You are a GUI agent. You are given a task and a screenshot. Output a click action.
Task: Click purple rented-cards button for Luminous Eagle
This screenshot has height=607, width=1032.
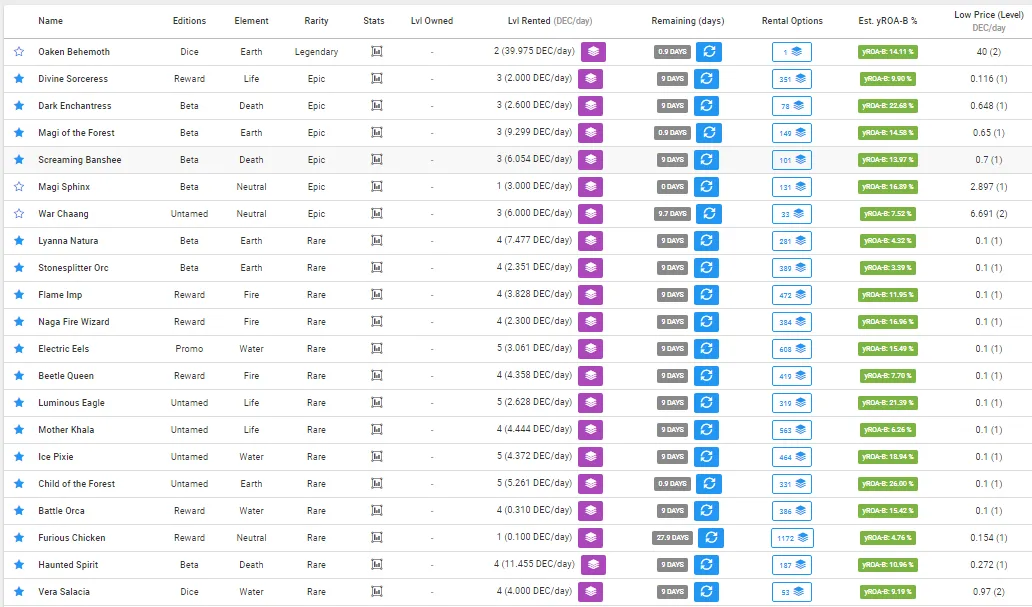tap(590, 402)
